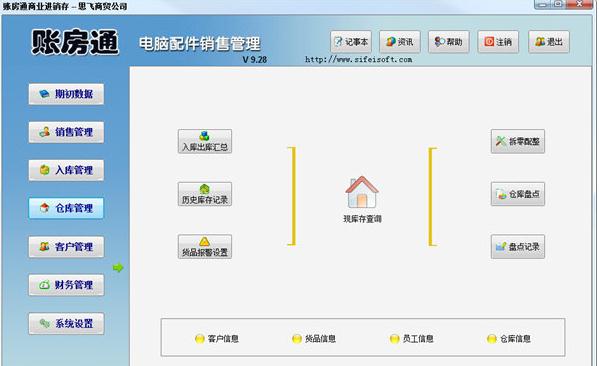Open the 现库存查询 house icon
Screen dimensions: 599x366
(x=362, y=193)
